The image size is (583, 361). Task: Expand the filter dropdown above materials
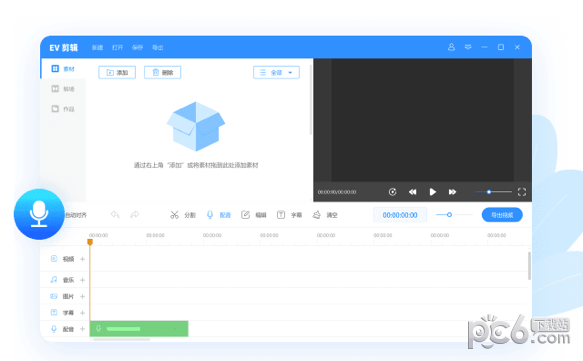click(276, 72)
